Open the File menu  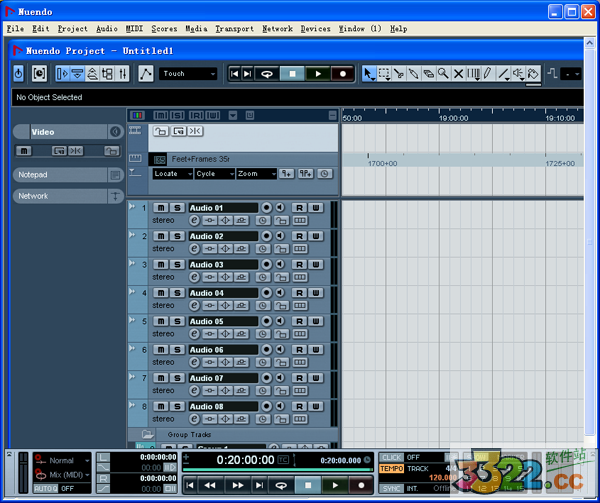pos(15,29)
